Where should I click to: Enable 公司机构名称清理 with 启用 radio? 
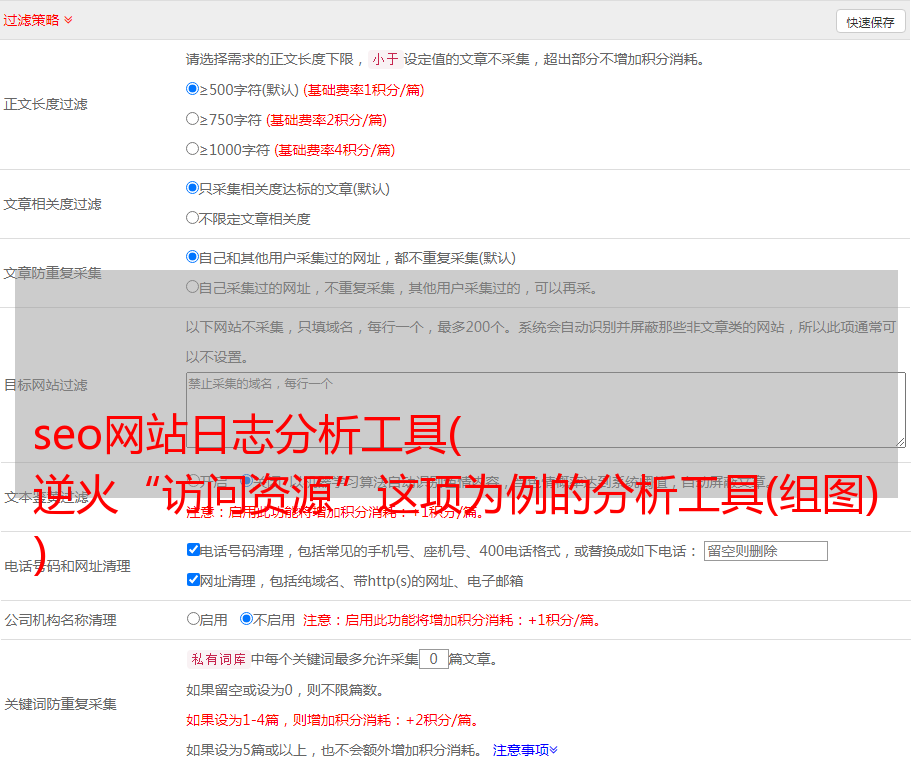pyautogui.click(x=193, y=619)
